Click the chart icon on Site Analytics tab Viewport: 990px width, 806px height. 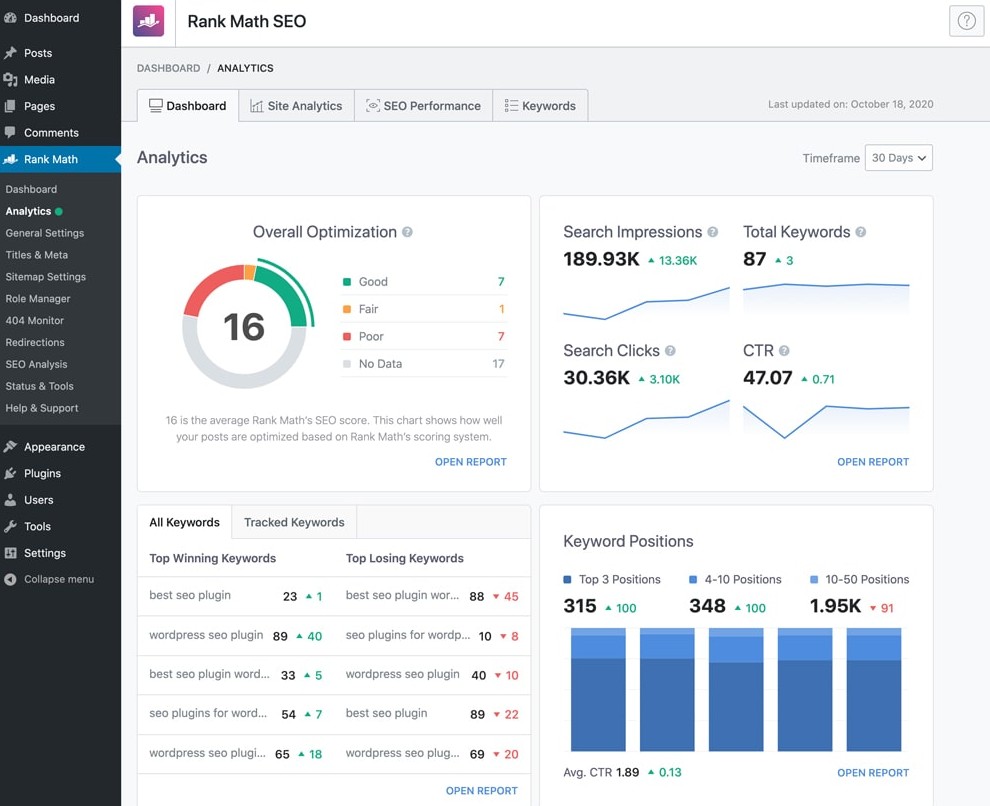tap(256, 106)
